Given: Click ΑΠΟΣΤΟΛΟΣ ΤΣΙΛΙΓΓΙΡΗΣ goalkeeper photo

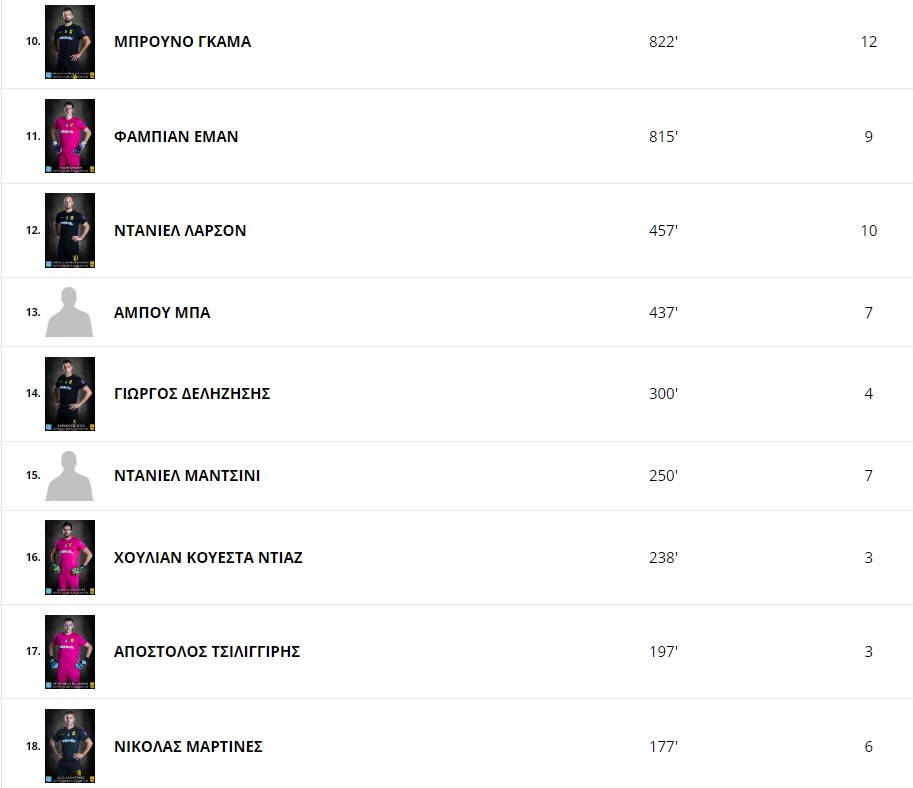Looking at the screenshot, I should point(70,652).
